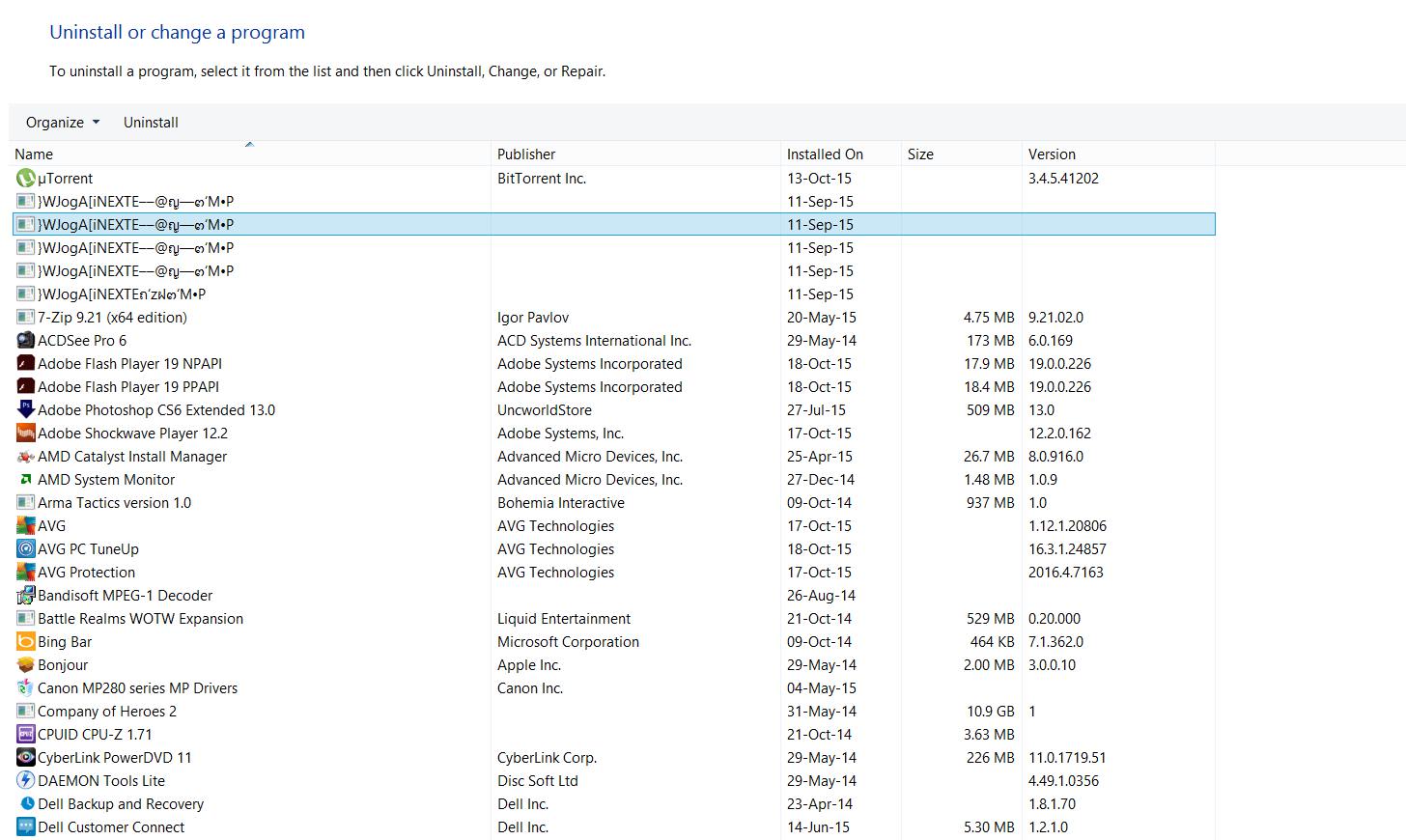Select the AMD System Monitor entry
The image size is (1406, 840).
(106, 480)
